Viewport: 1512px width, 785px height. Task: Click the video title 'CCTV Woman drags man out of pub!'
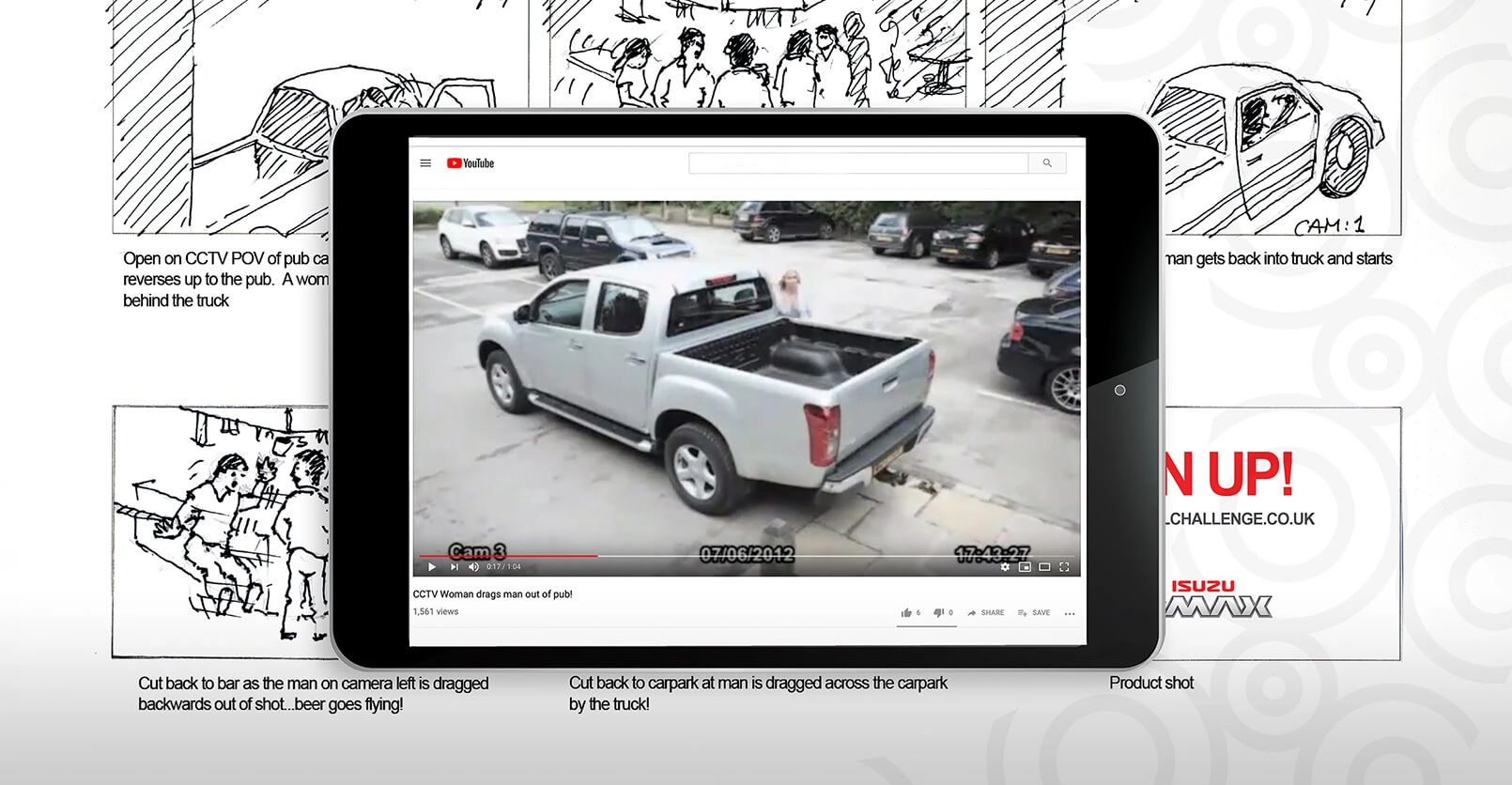493,594
